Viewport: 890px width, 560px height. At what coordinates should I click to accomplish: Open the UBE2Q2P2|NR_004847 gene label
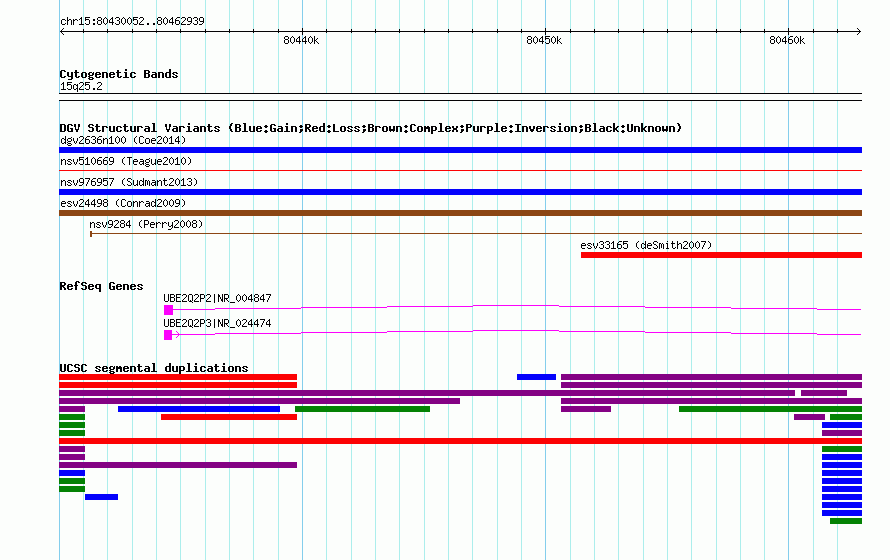point(217,298)
